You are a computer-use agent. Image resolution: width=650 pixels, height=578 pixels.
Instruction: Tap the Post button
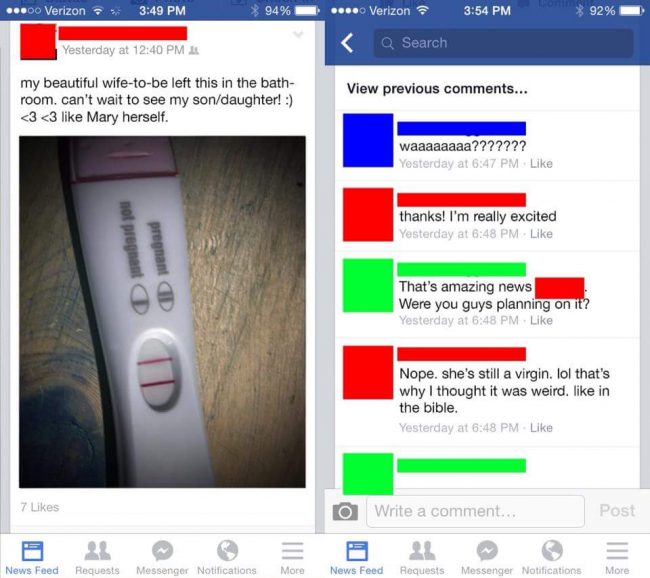coord(617,511)
